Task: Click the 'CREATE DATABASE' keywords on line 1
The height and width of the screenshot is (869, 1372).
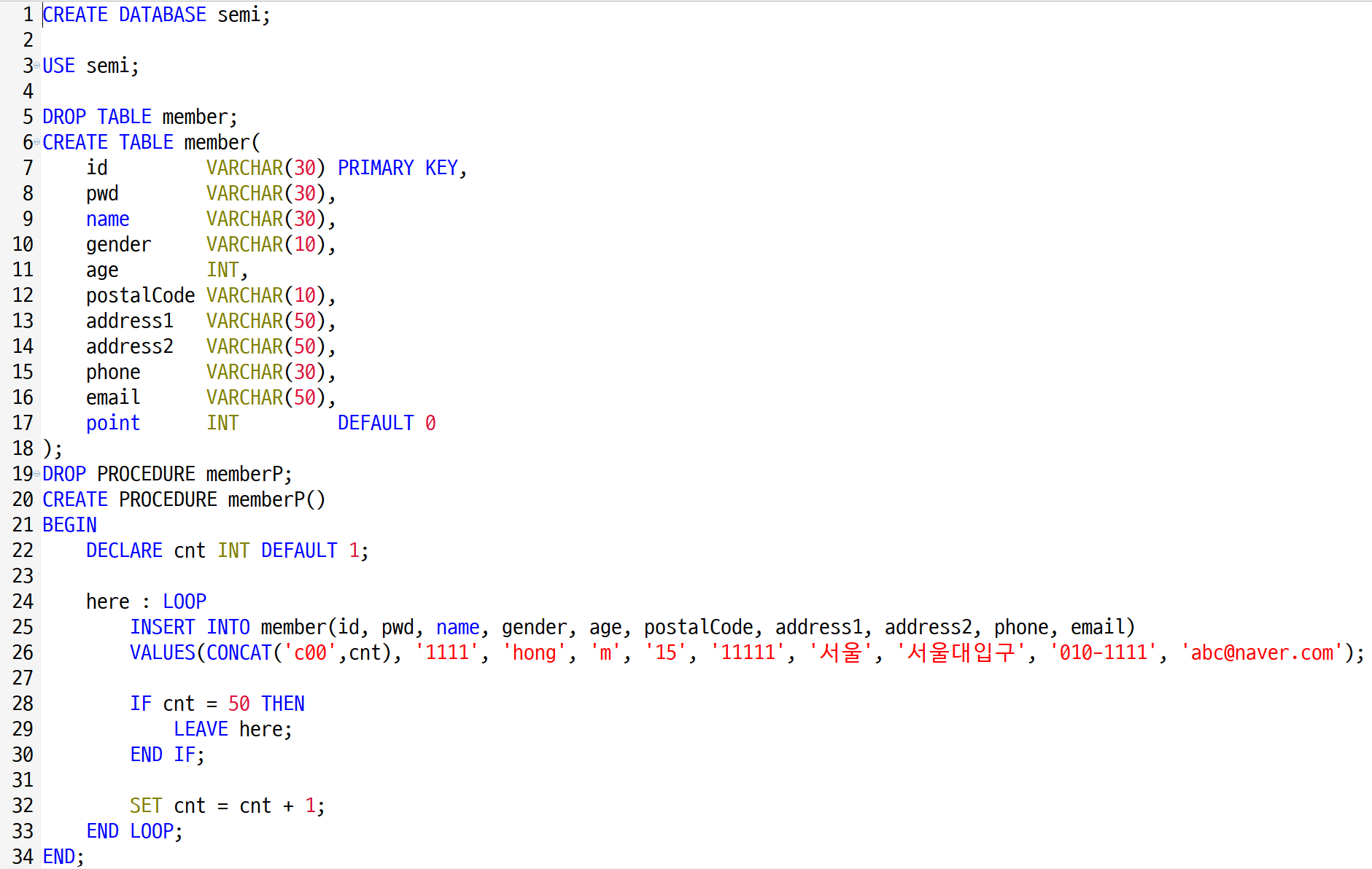Action: (124, 15)
